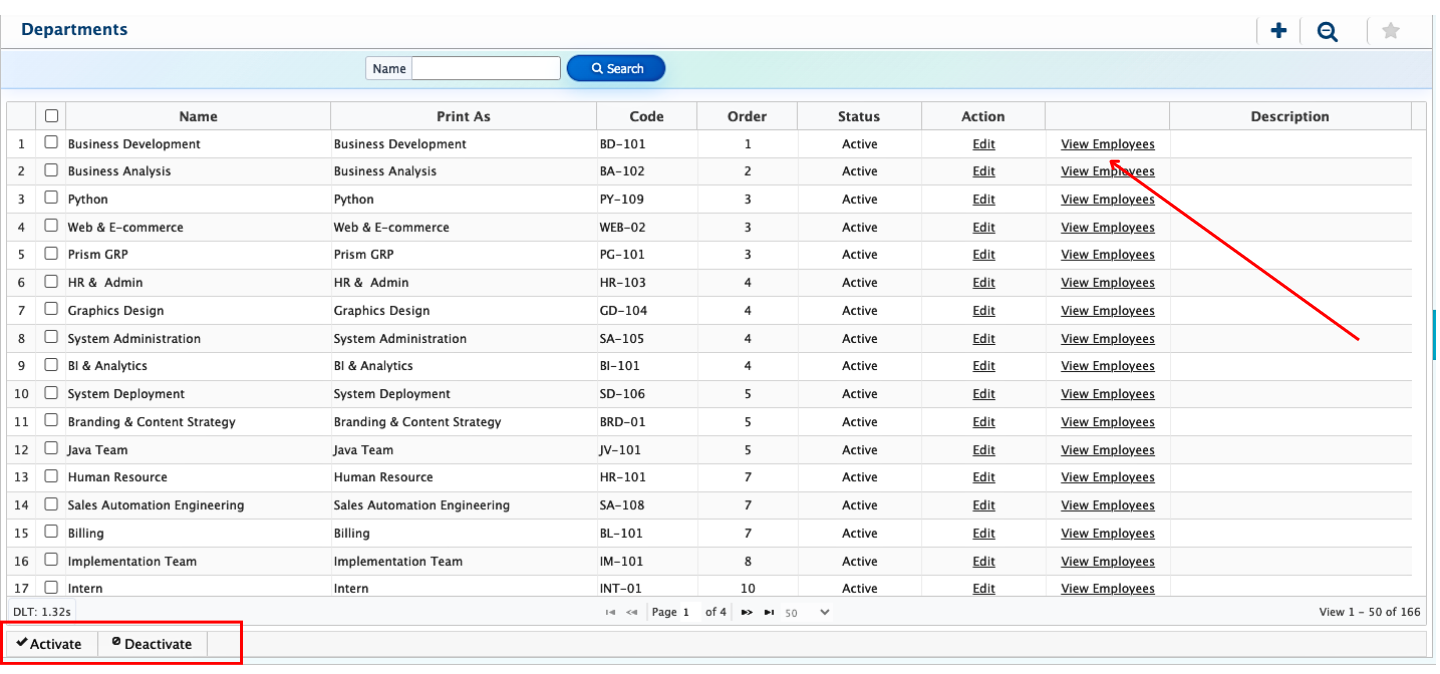Check the Business Development row checkbox
Screen dimensions: 1440x674
click(x=51, y=143)
